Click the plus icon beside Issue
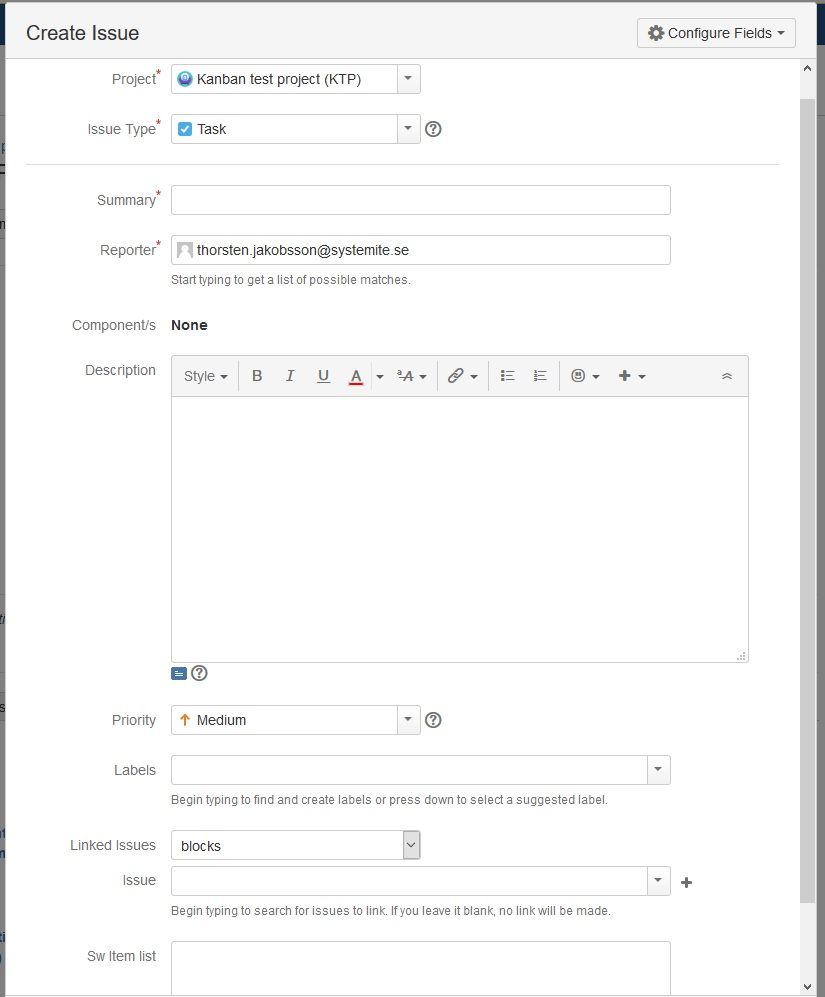This screenshot has width=825, height=997. click(x=686, y=883)
